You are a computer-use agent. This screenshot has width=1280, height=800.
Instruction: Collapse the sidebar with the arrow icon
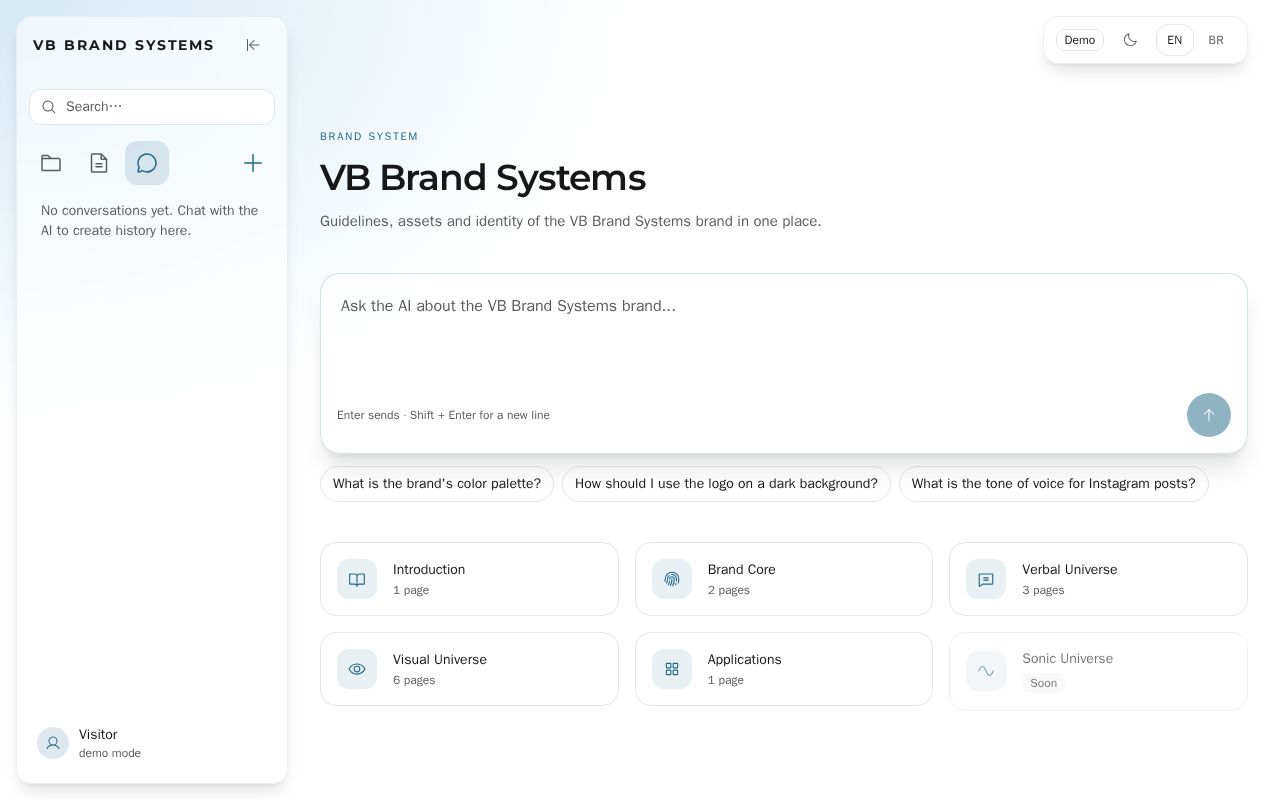pyautogui.click(x=253, y=45)
